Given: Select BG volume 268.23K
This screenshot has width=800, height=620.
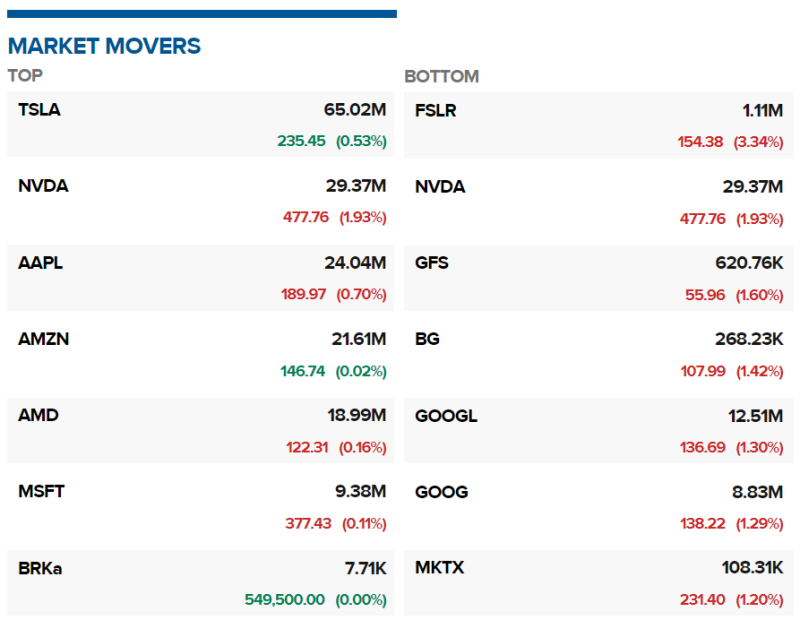Looking at the screenshot, I should coord(749,339).
